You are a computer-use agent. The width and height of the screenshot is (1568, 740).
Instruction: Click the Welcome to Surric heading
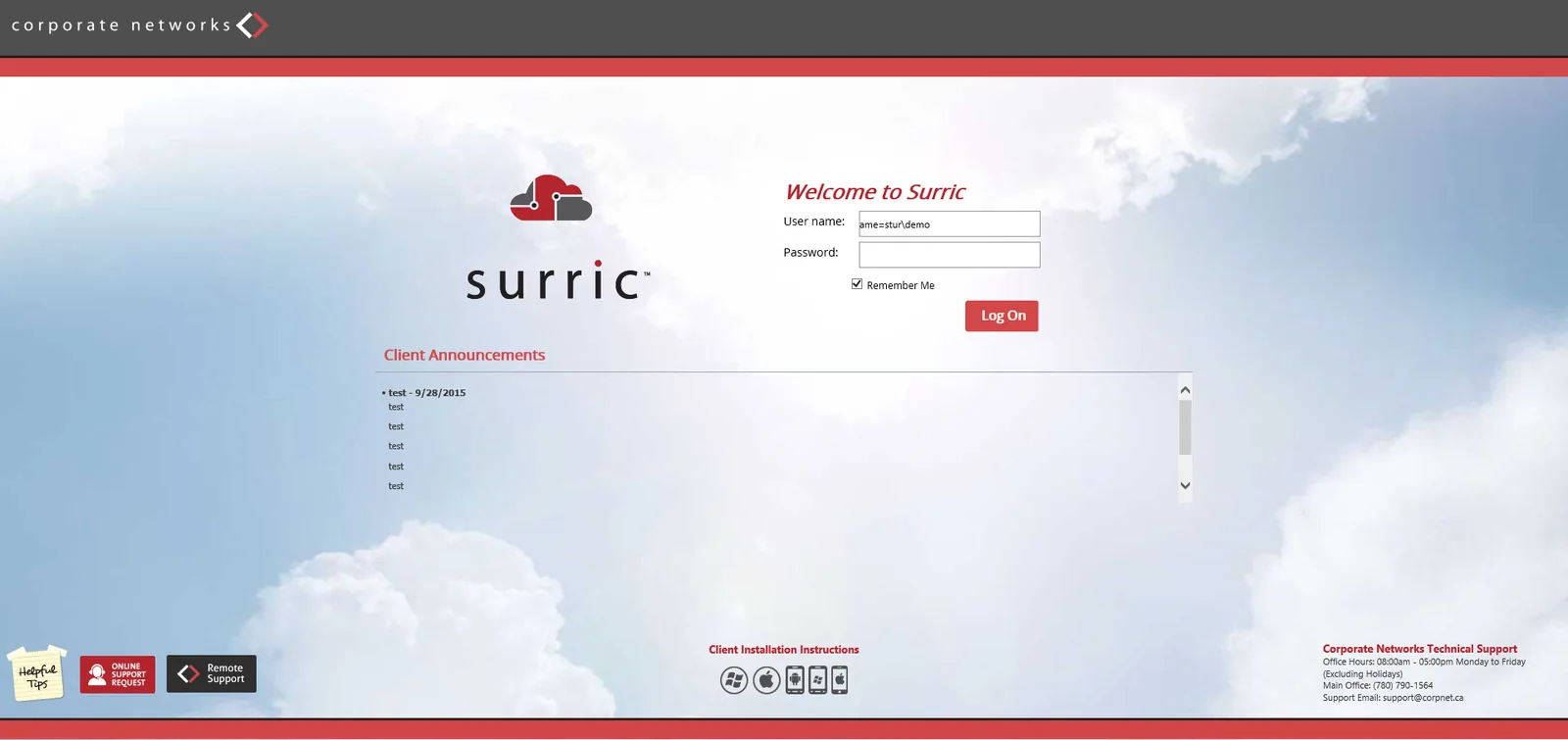click(875, 192)
